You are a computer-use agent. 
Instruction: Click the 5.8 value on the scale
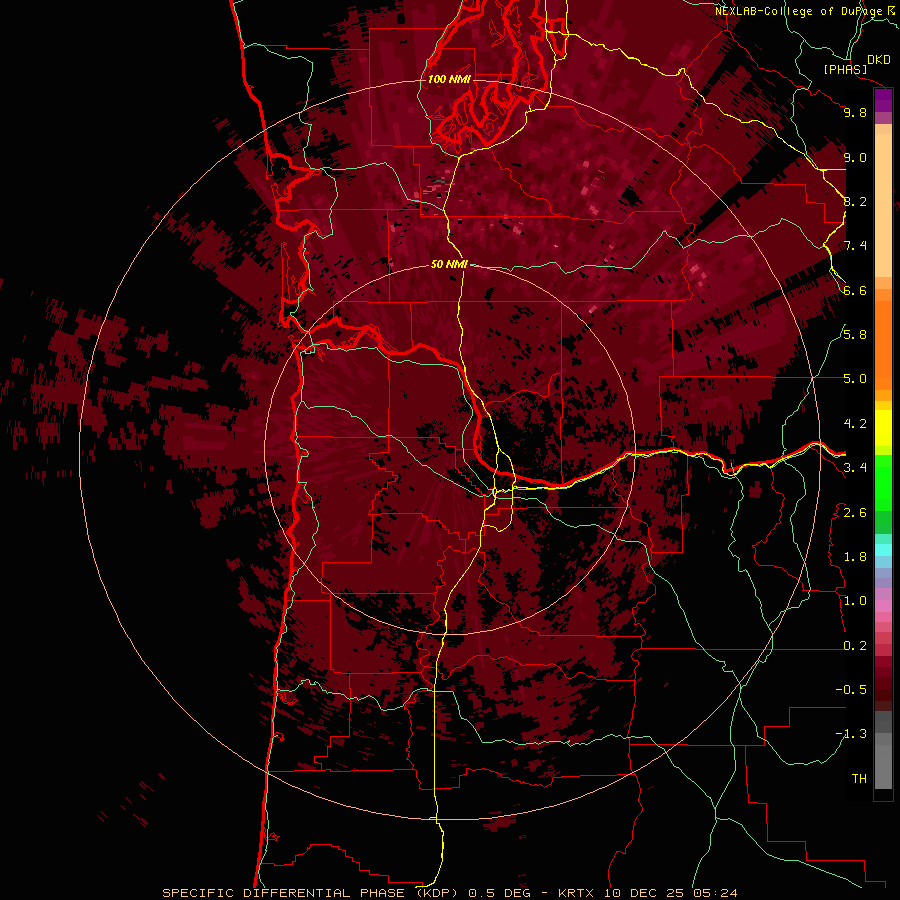pyautogui.click(x=855, y=334)
